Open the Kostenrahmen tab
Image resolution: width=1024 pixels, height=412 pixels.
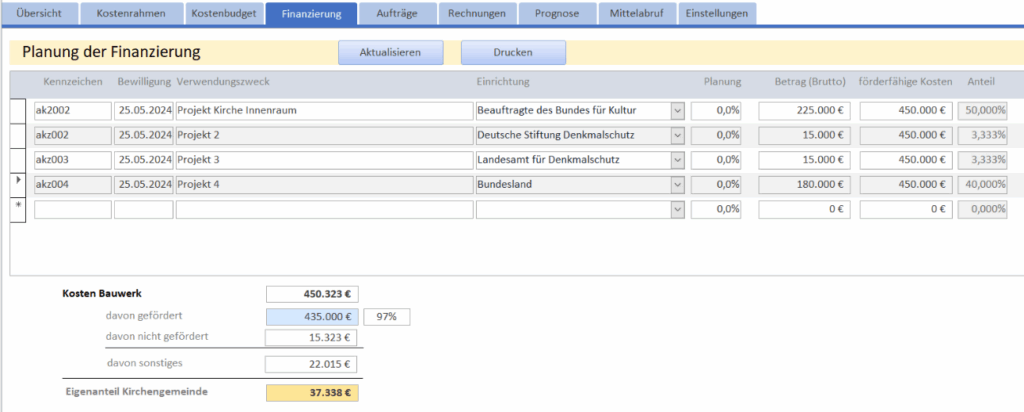[131, 14]
